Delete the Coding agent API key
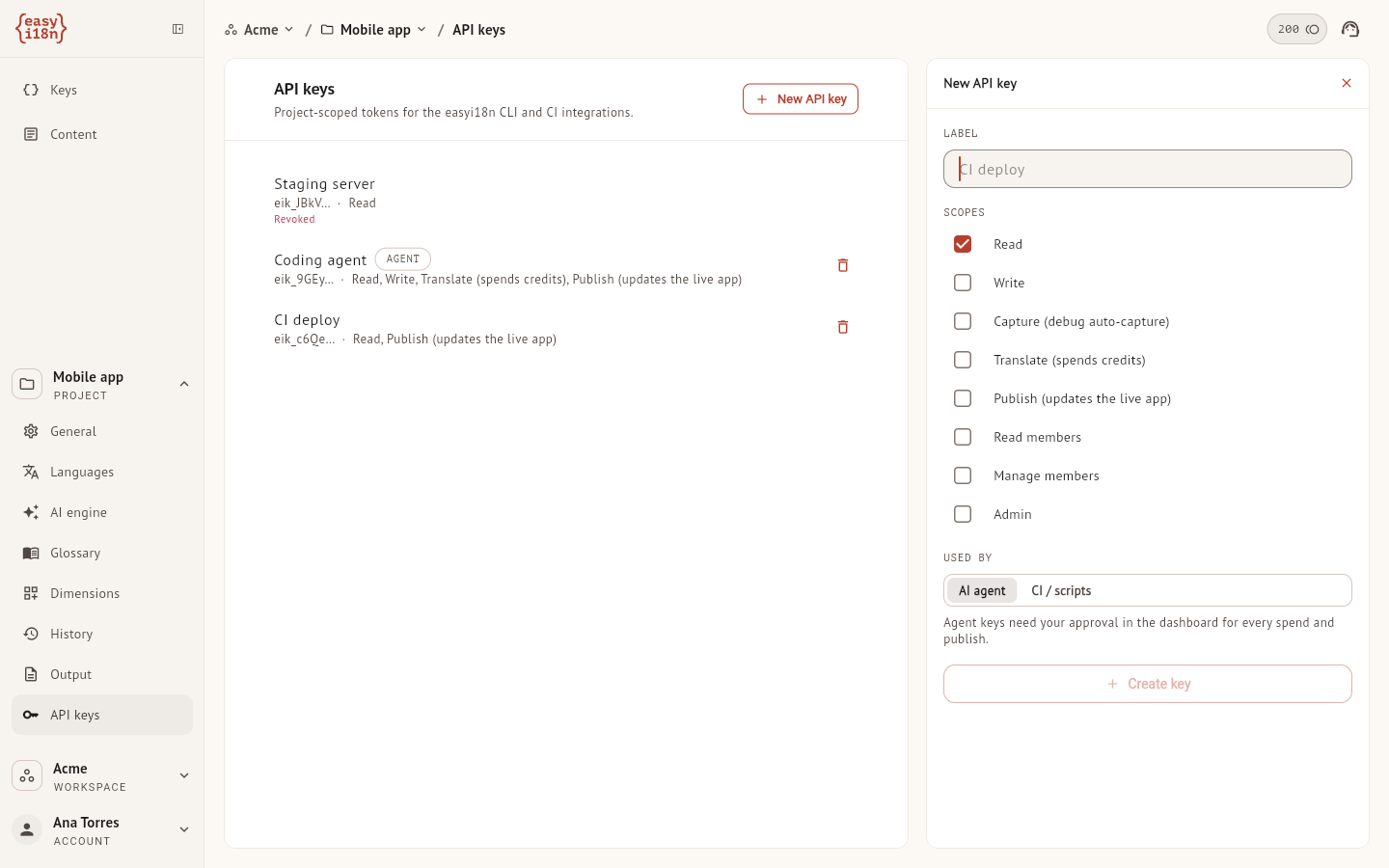The height and width of the screenshot is (868, 1389). [x=843, y=265]
